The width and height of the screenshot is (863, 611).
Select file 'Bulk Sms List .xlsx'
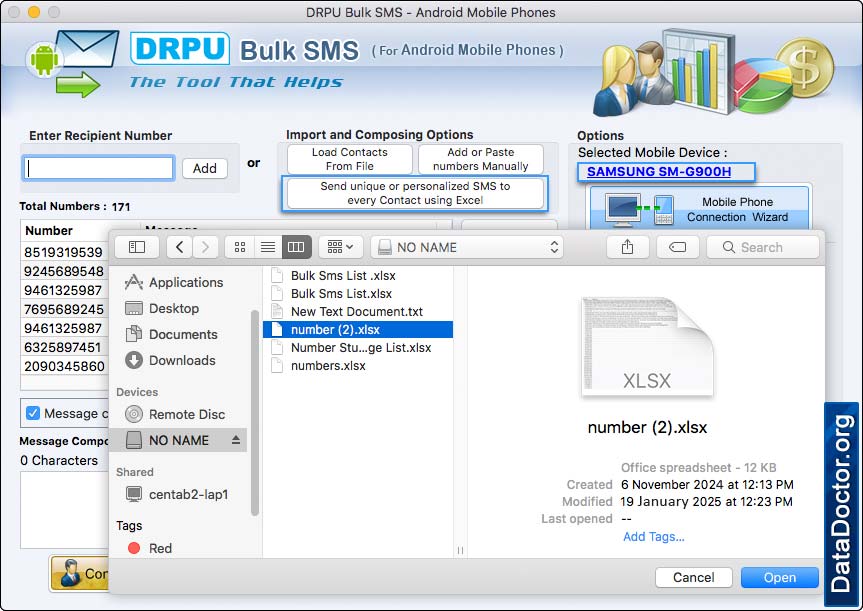point(358,275)
